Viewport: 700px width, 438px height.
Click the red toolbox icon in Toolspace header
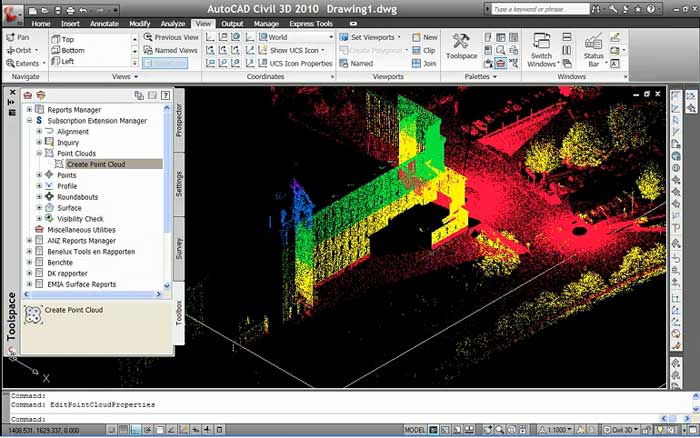tap(28, 95)
